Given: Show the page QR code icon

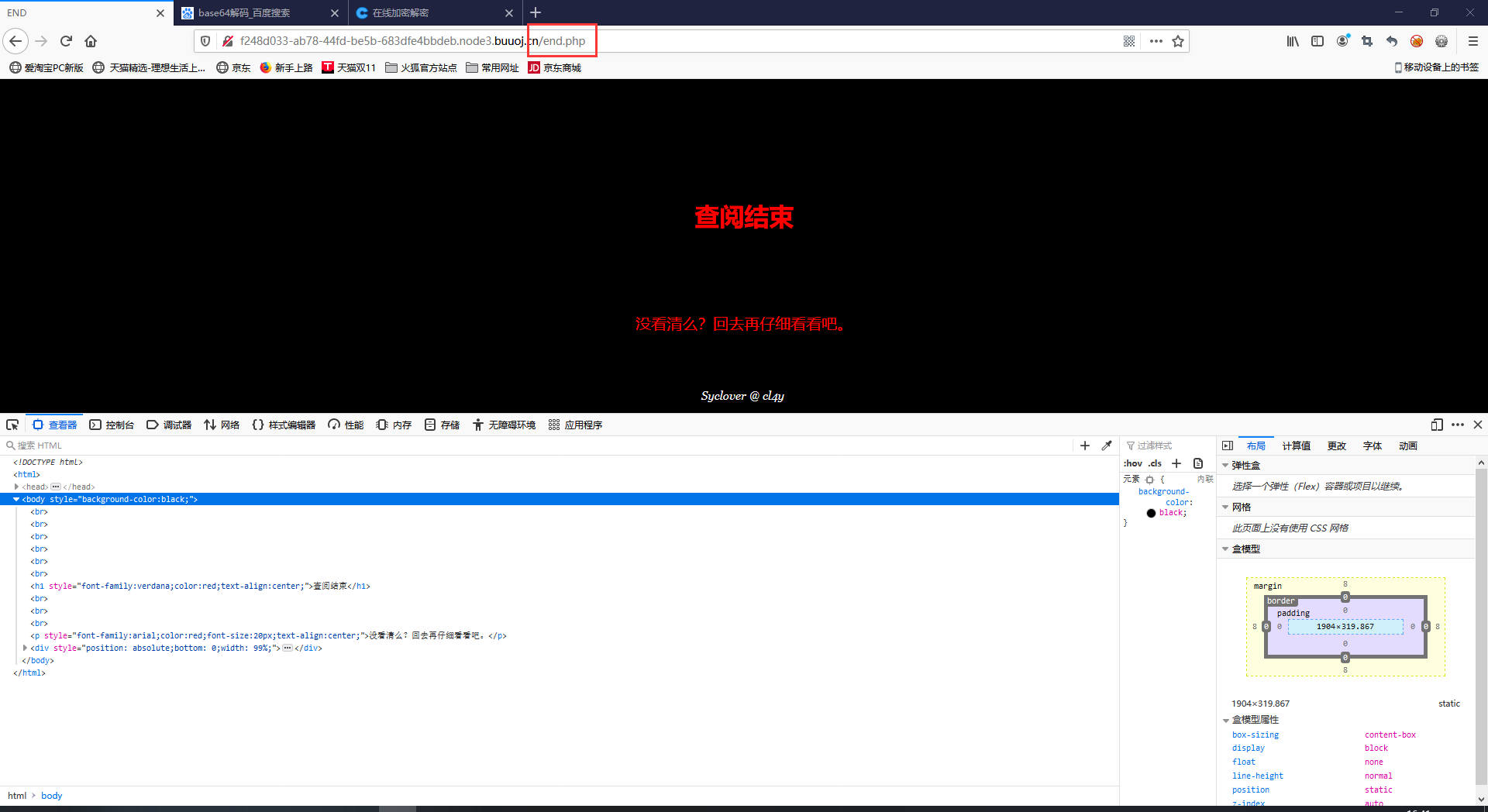Looking at the screenshot, I should click(x=1129, y=41).
